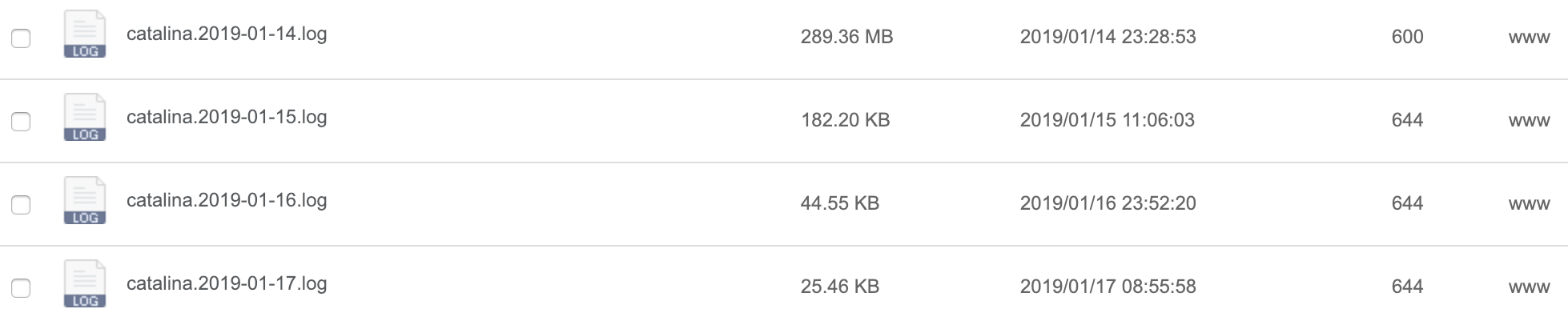
Task: Click the catalina.2019-01-14.log file icon
Action: [85, 34]
